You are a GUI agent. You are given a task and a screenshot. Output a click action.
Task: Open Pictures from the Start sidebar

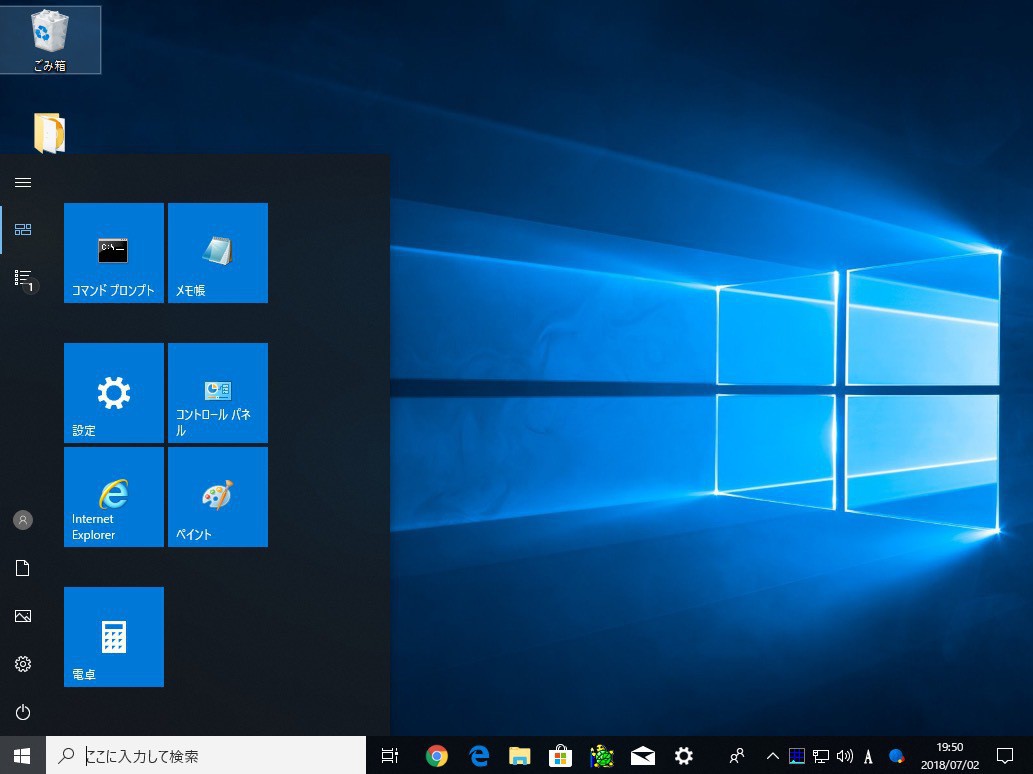(x=23, y=616)
